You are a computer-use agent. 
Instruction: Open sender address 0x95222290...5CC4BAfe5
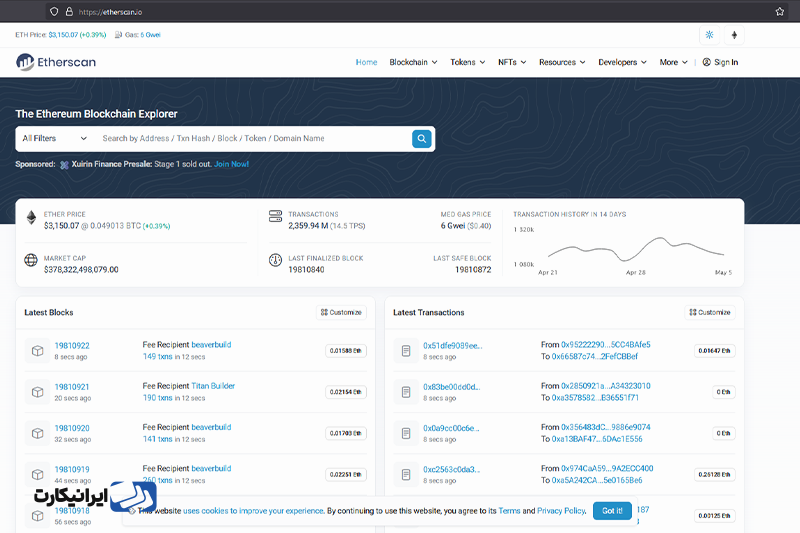[606, 345]
